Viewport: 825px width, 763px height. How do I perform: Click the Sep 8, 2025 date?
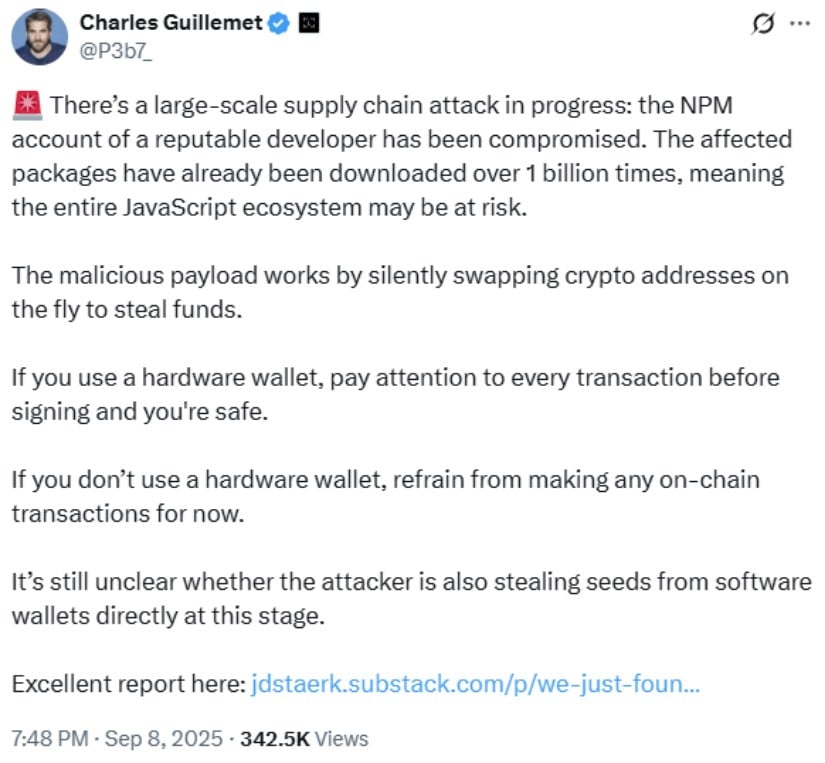pos(164,739)
